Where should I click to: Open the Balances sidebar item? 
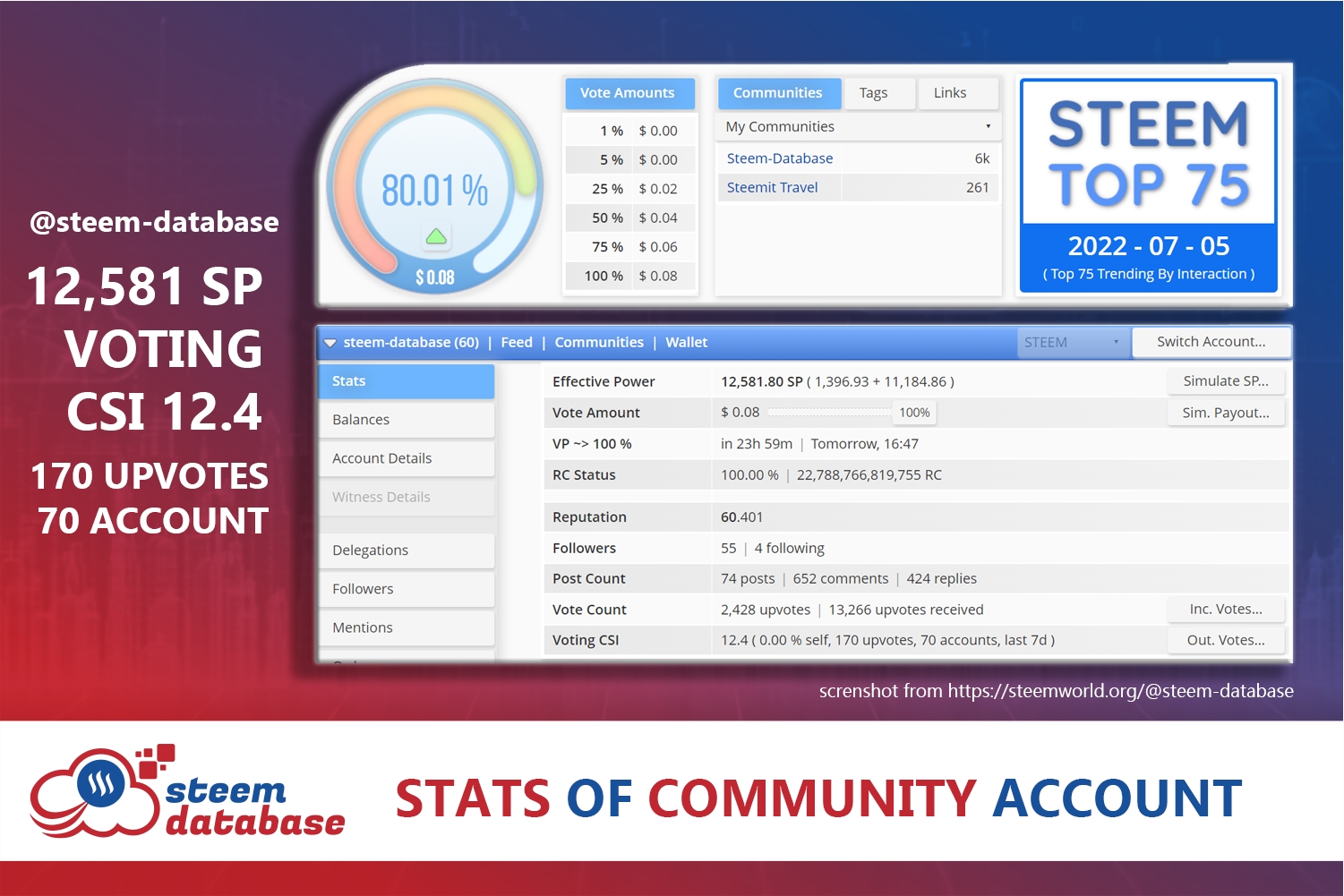(x=407, y=420)
